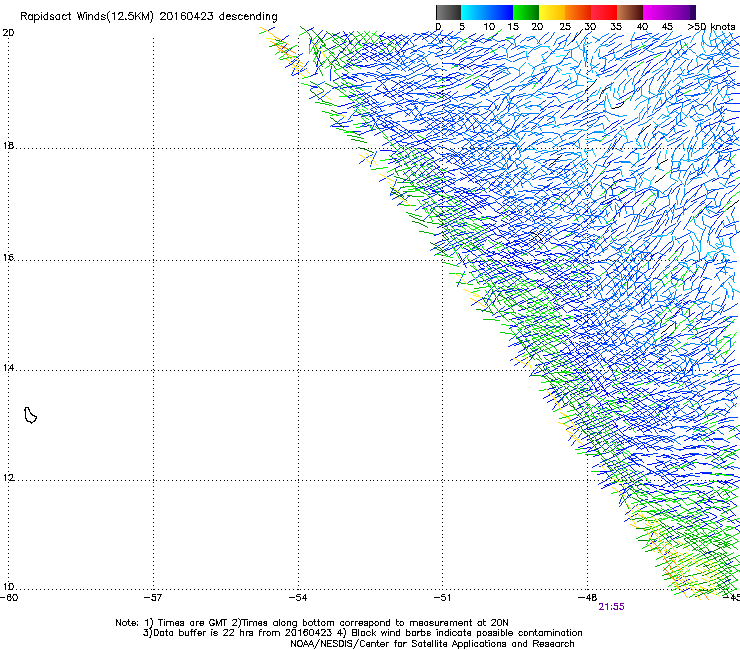740x650 pixels.
Task: Click the '>50 knots' legend label
Action: (x=711, y=27)
